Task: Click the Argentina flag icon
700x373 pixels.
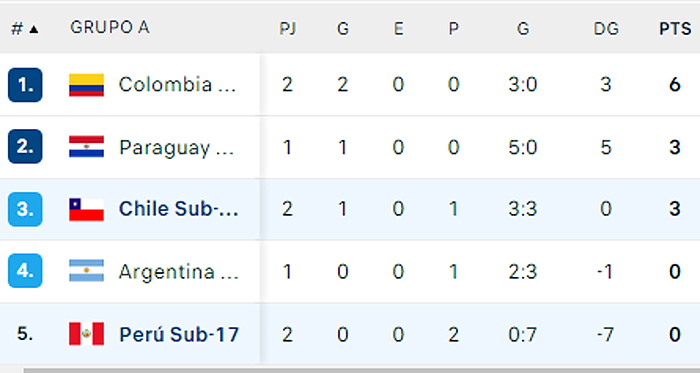Action: 87,271
